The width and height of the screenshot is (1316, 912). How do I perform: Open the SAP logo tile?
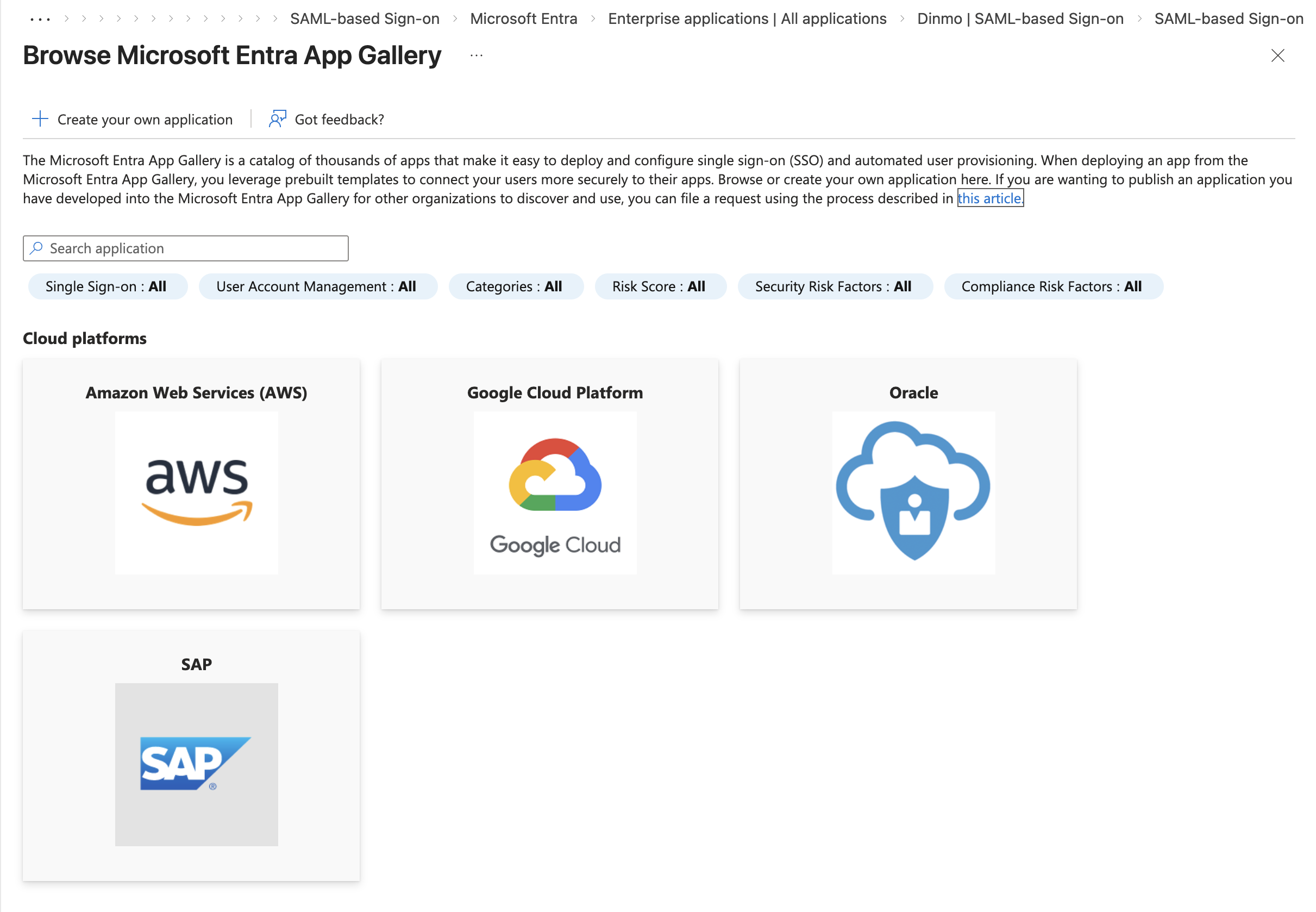196,764
